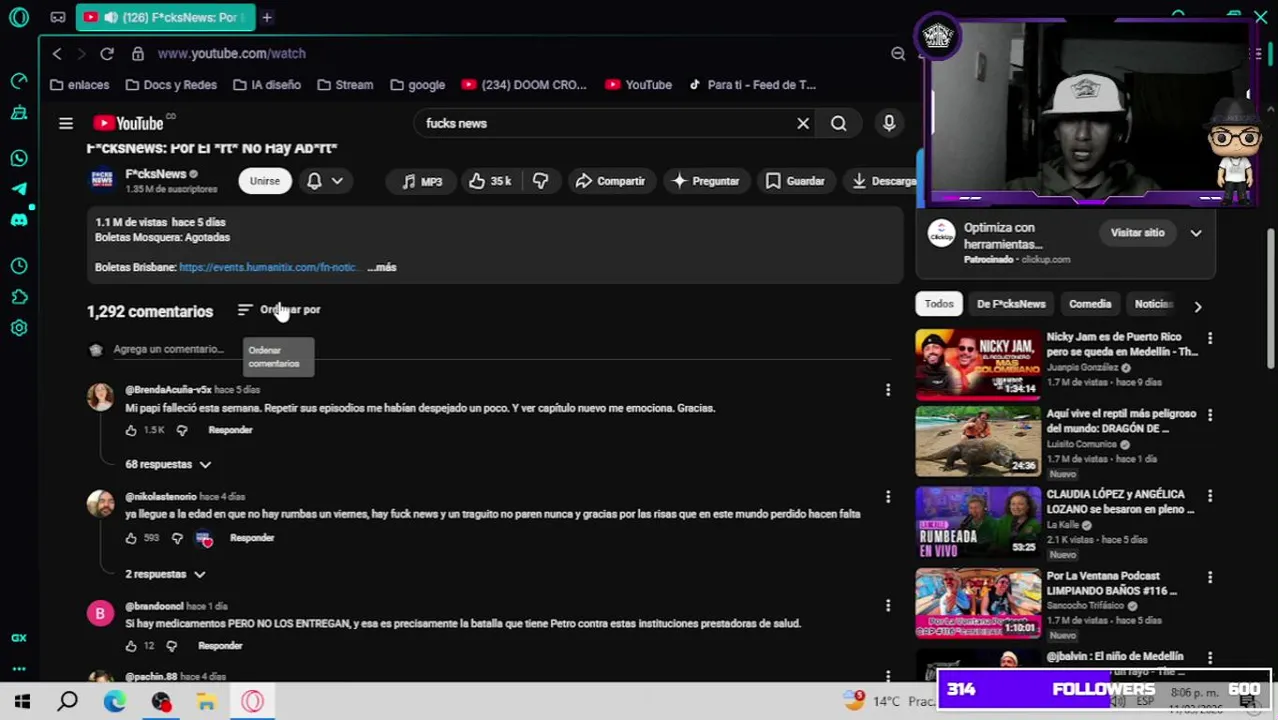Open YouTube hamburger guide menu
This screenshot has height=720, width=1278.
click(x=66, y=123)
